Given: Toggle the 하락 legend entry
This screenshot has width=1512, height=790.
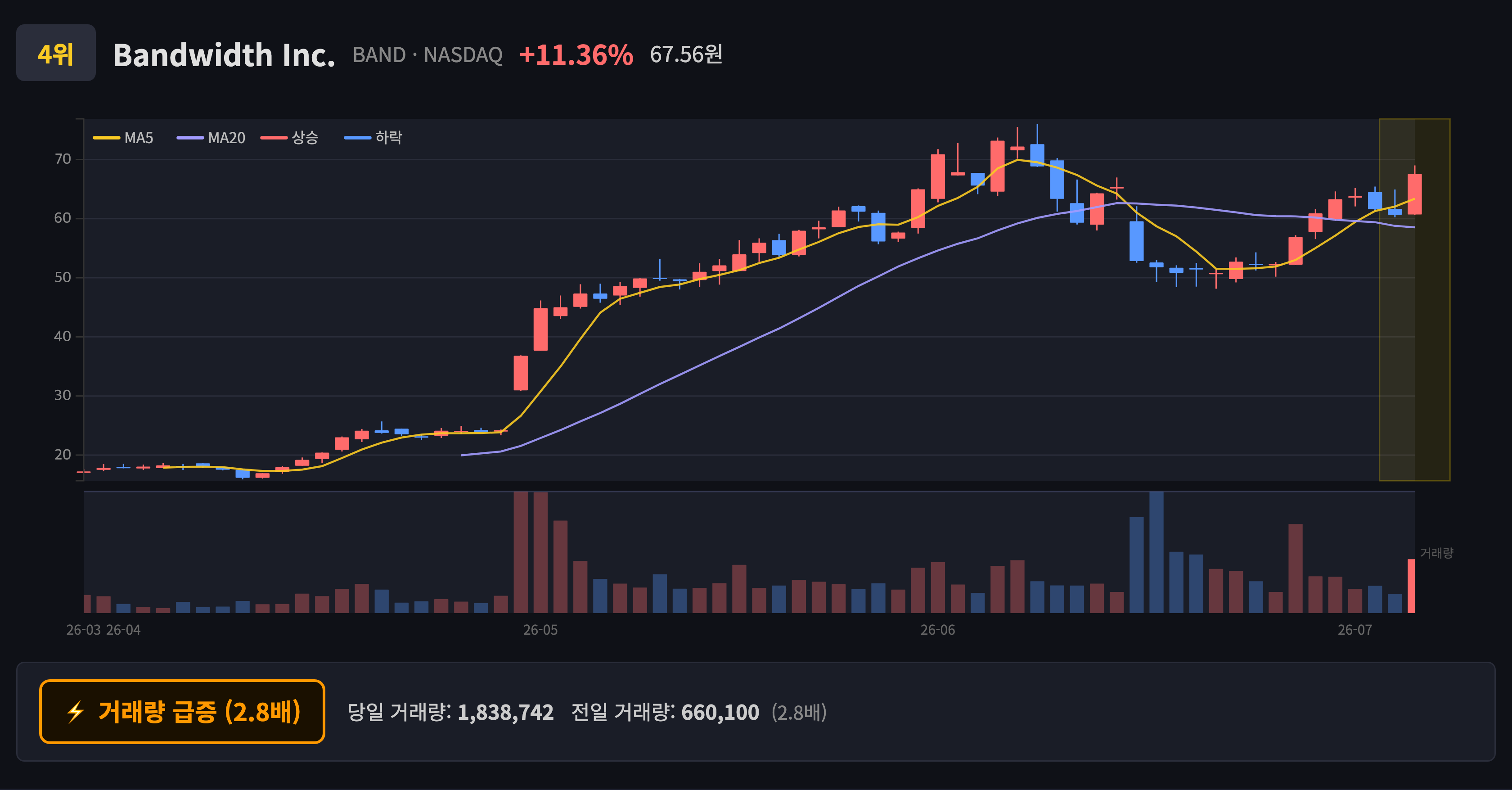Looking at the screenshot, I should pos(373,138).
